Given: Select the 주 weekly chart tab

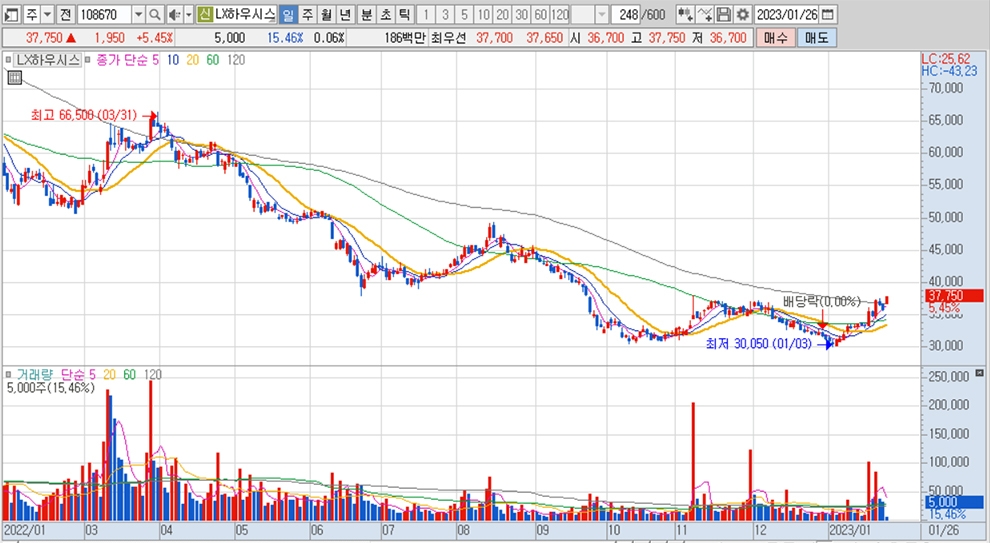Looking at the screenshot, I should pyautogui.click(x=307, y=14).
